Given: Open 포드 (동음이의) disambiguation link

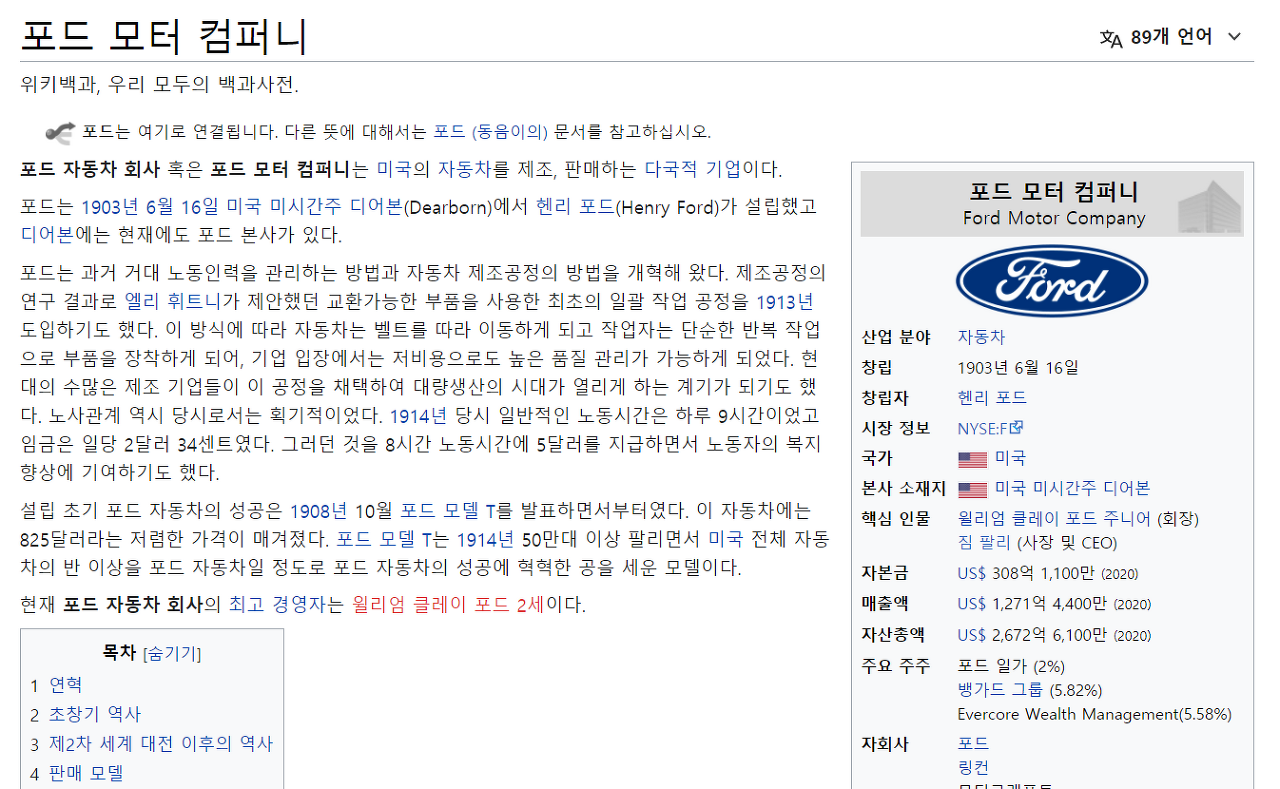Looking at the screenshot, I should click(x=491, y=132).
